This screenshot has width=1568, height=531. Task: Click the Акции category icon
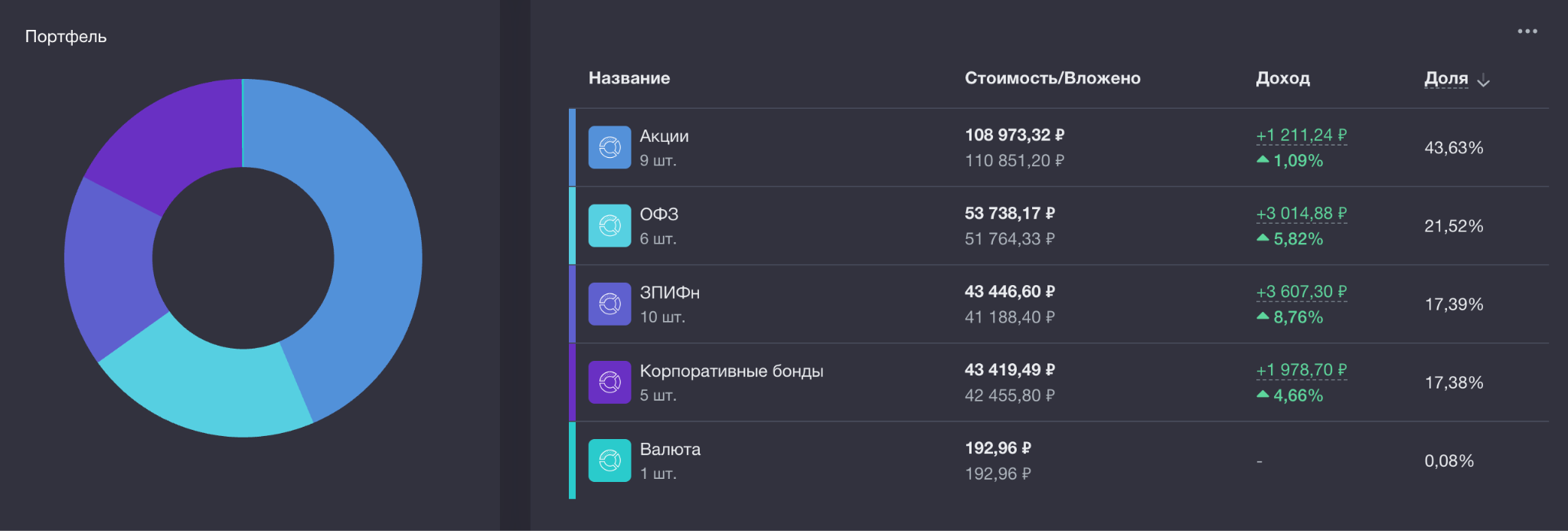[x=609, y=147]
